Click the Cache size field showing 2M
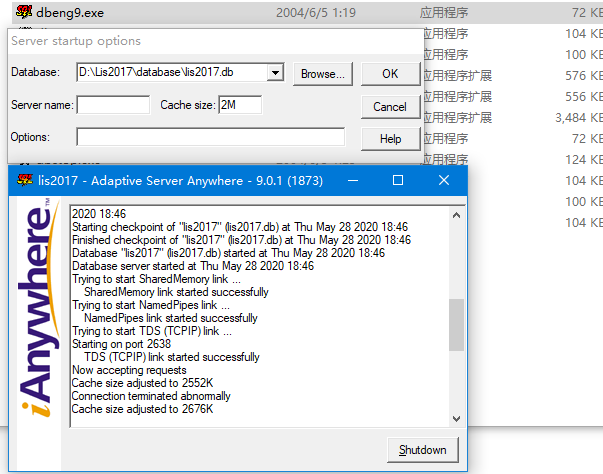The image size is (603, 474). coord(240,105)
